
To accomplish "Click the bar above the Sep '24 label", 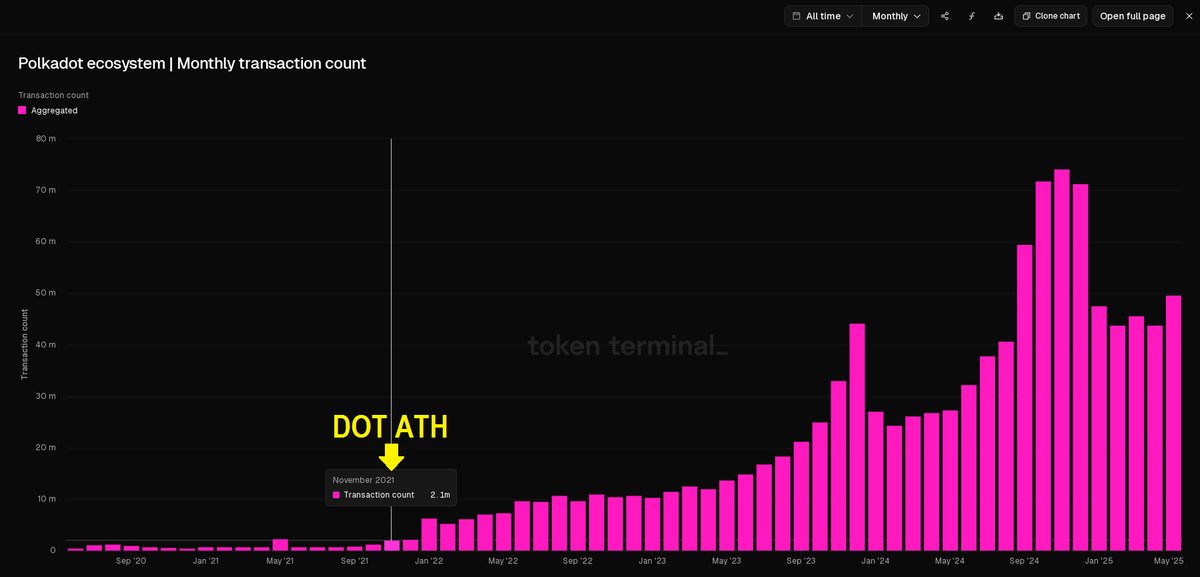I will click(1025, 397).
